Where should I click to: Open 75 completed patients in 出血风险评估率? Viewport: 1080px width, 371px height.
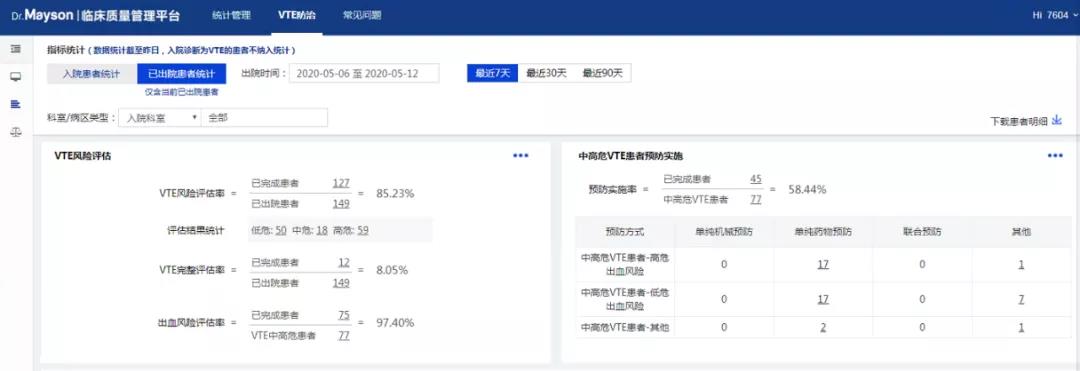coord(343,315)
